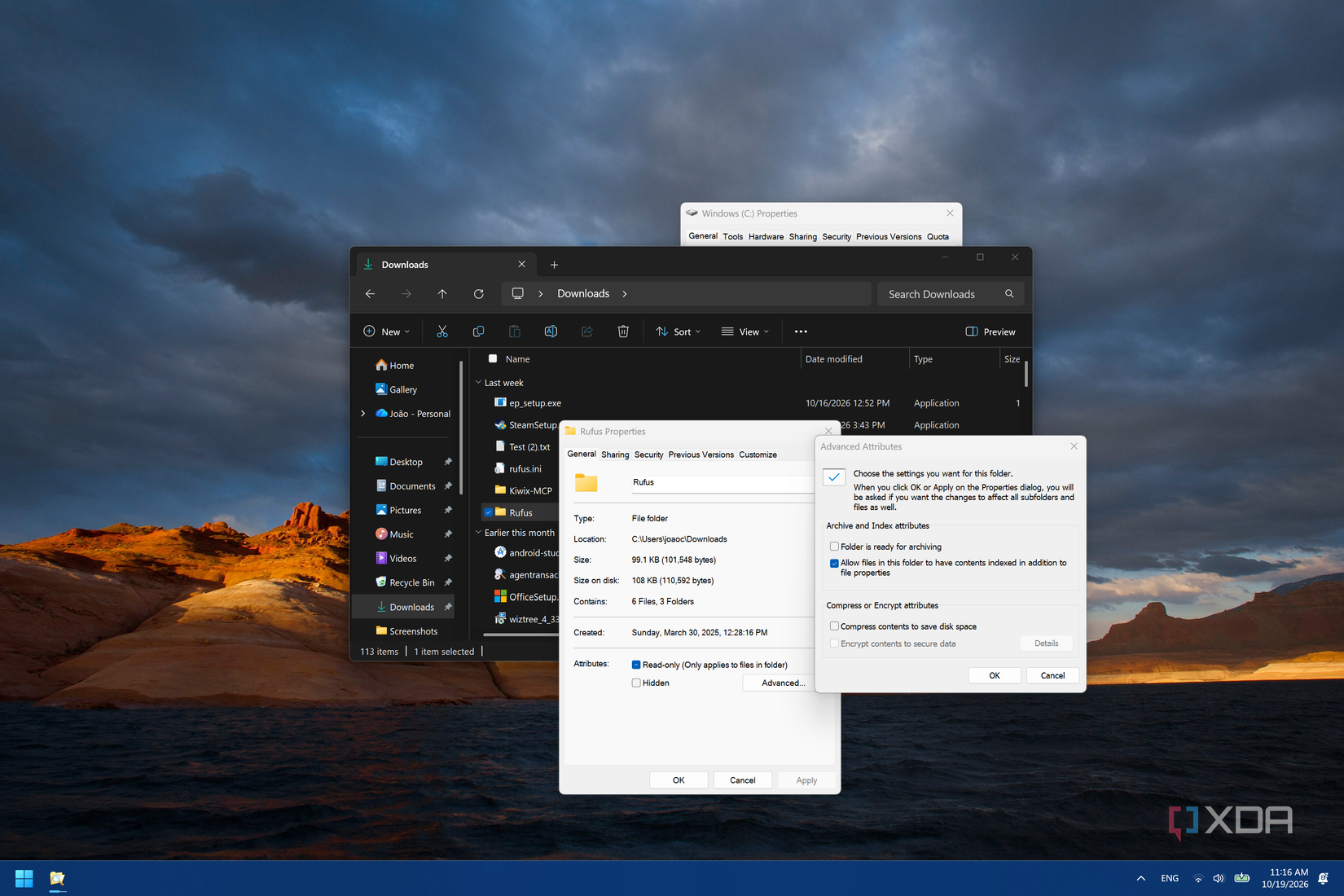Click the volume icon in system tray
1344x896 pixels.
point(1219,878)
